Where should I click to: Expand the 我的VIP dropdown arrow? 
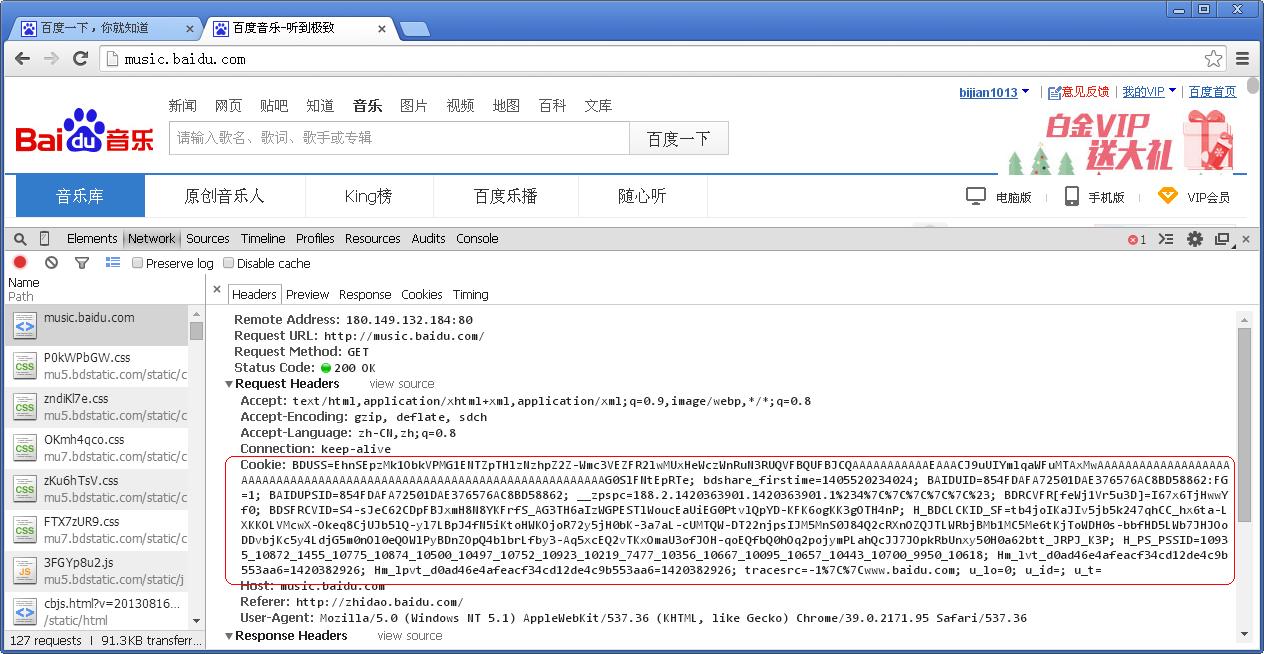[x=1172, y=91]
